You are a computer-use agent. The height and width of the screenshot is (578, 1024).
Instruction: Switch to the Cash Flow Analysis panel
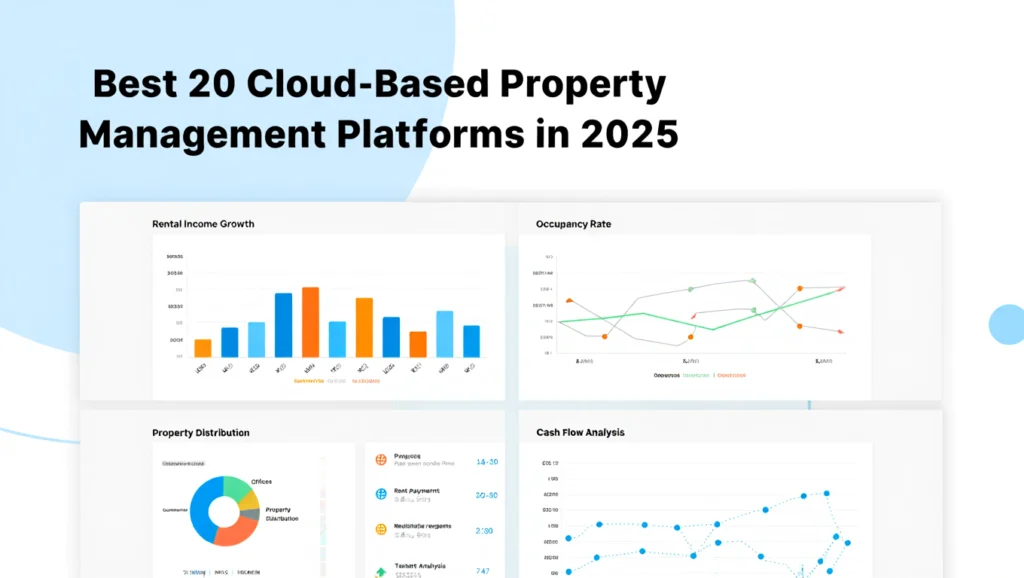580,432
